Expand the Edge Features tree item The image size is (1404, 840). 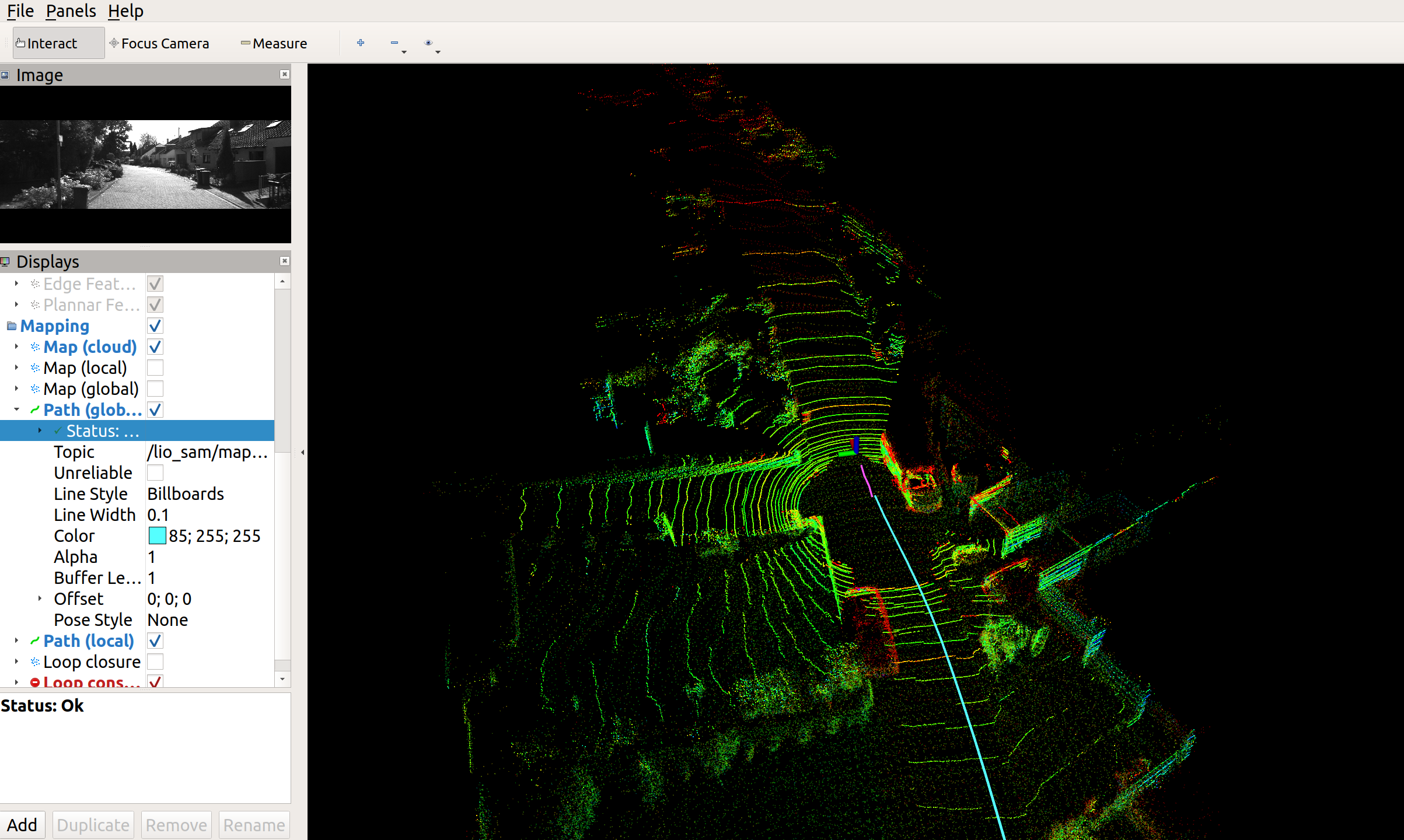click(x=16, y=283)
